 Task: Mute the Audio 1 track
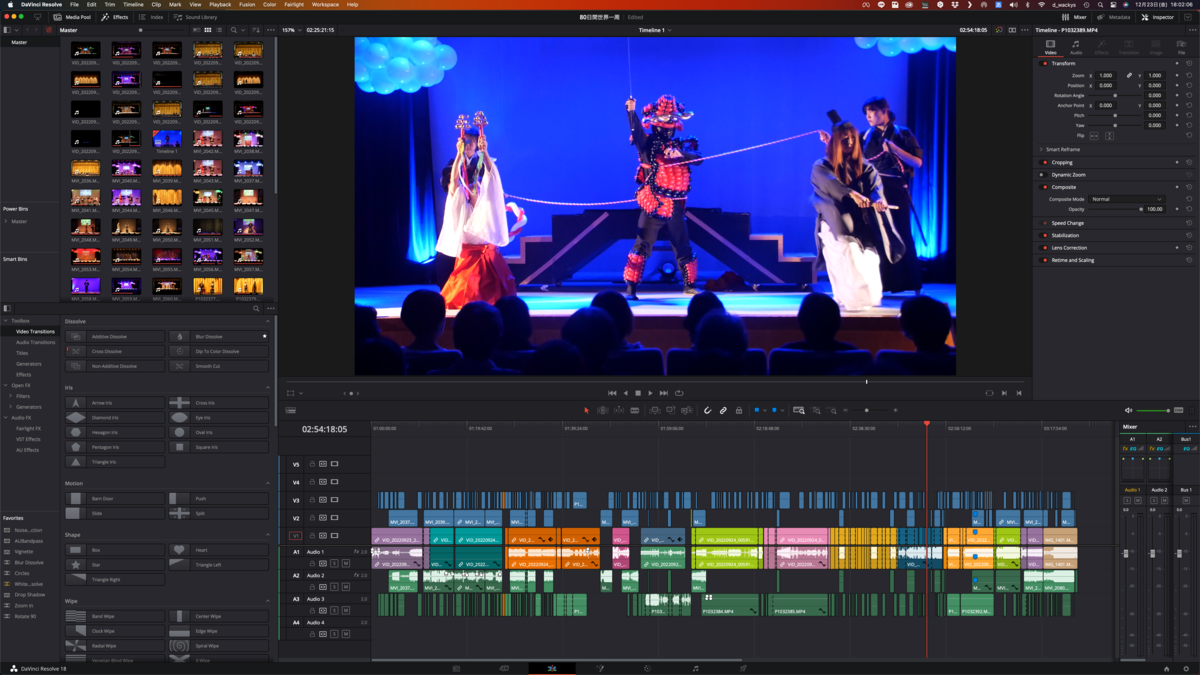[x=346, y=563]
